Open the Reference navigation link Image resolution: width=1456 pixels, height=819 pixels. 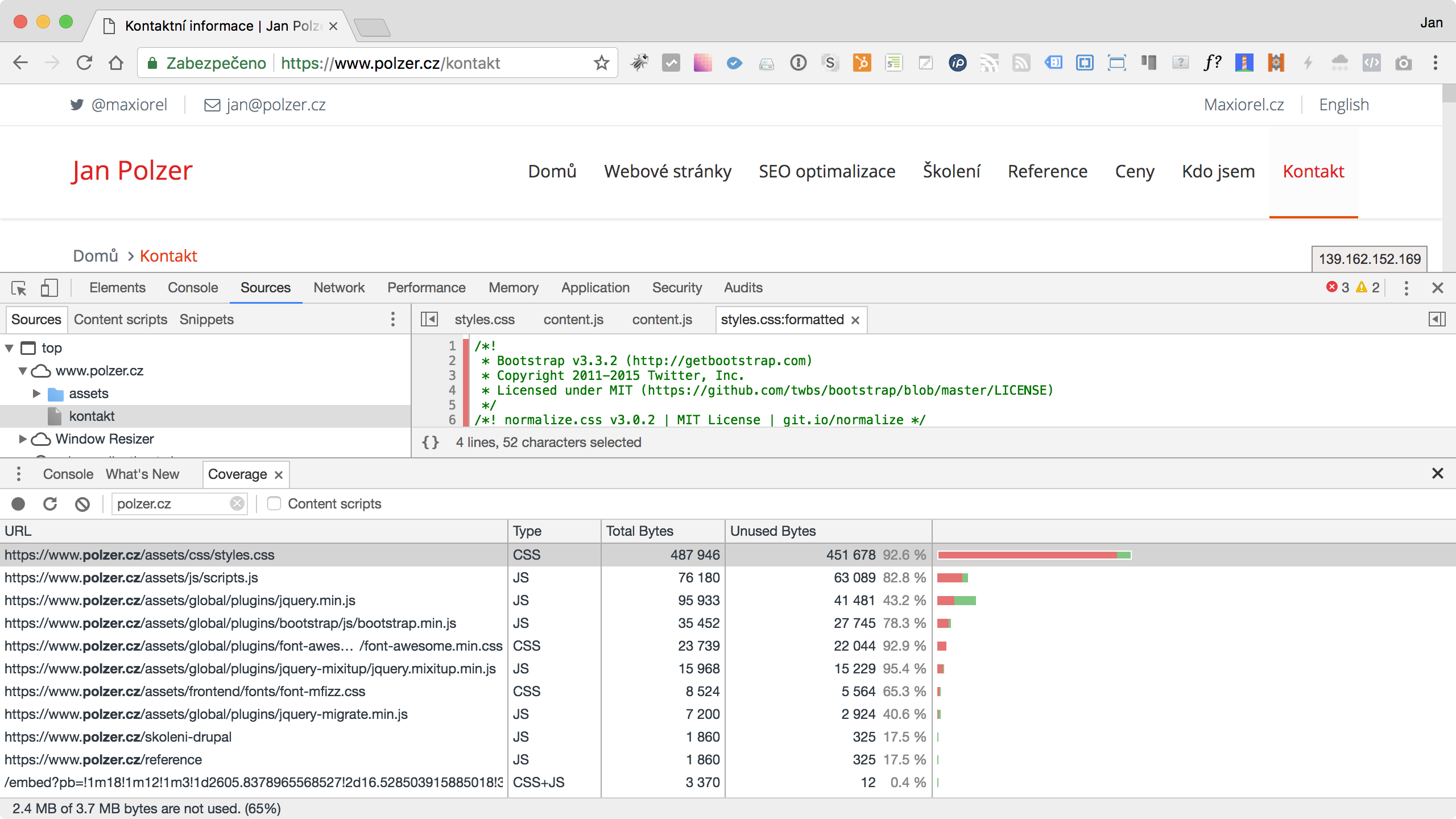pos(1047,171)
